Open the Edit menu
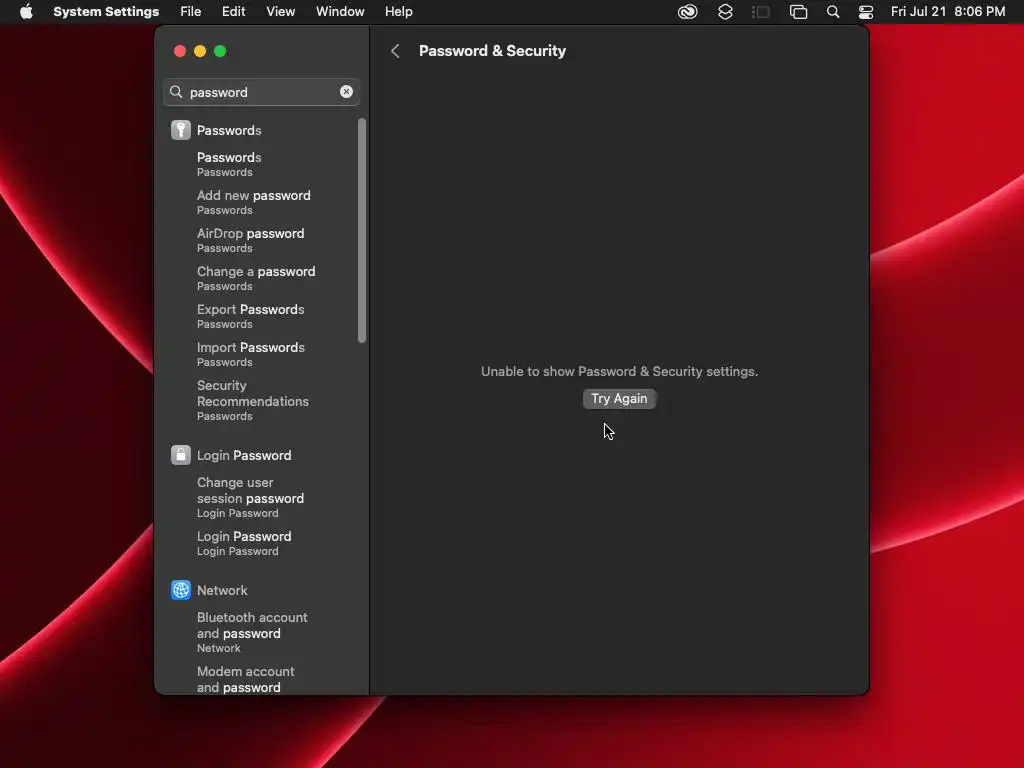The width and height of the screenshot is (1024, 768). click(x=233, y=12)
